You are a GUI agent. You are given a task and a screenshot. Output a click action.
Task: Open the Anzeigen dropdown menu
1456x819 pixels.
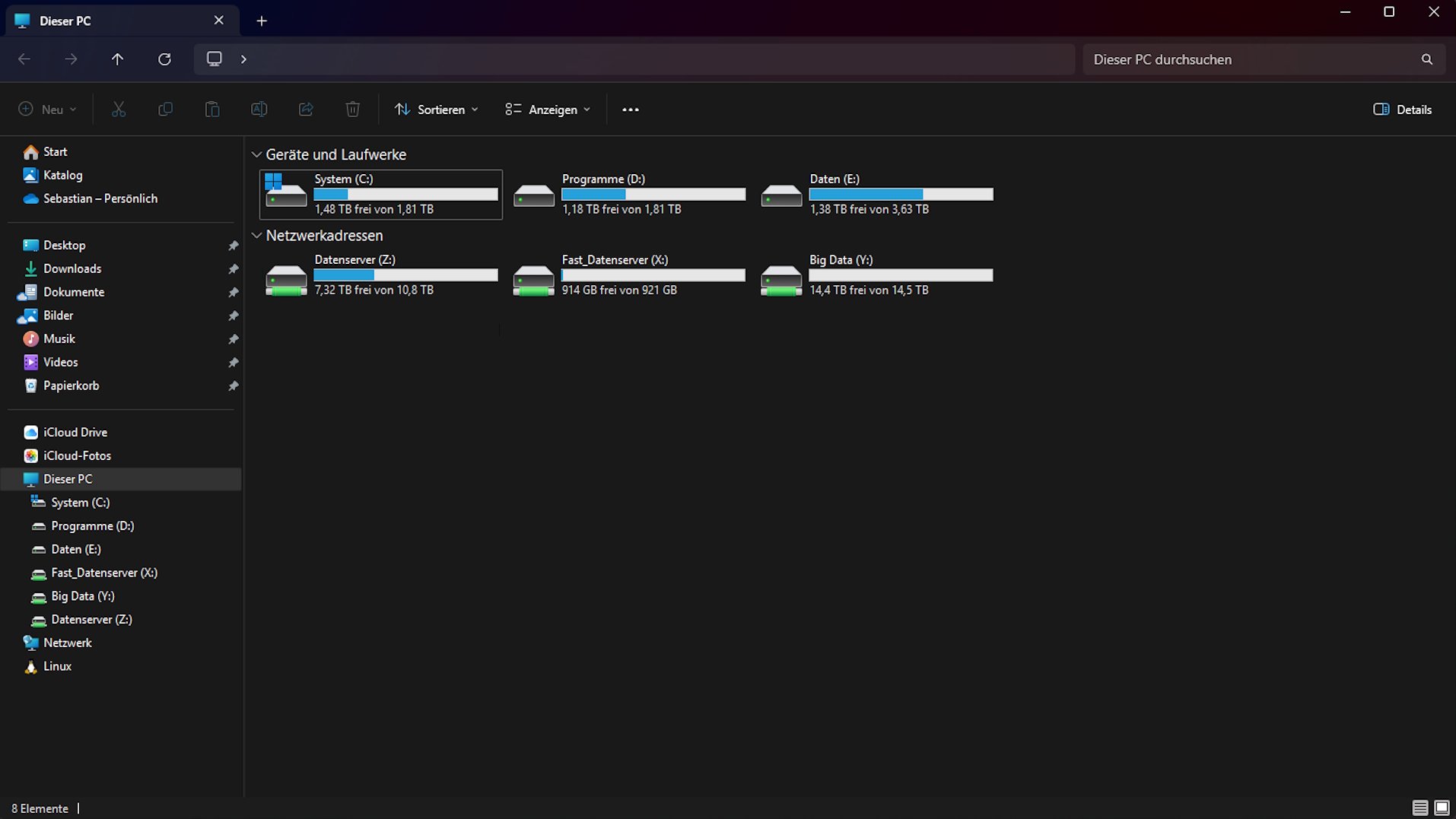click(548, 110)
